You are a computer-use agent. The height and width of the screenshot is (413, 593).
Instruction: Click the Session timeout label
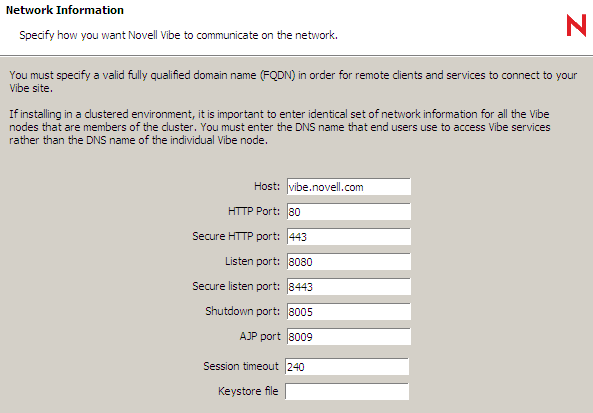[241, 366]
